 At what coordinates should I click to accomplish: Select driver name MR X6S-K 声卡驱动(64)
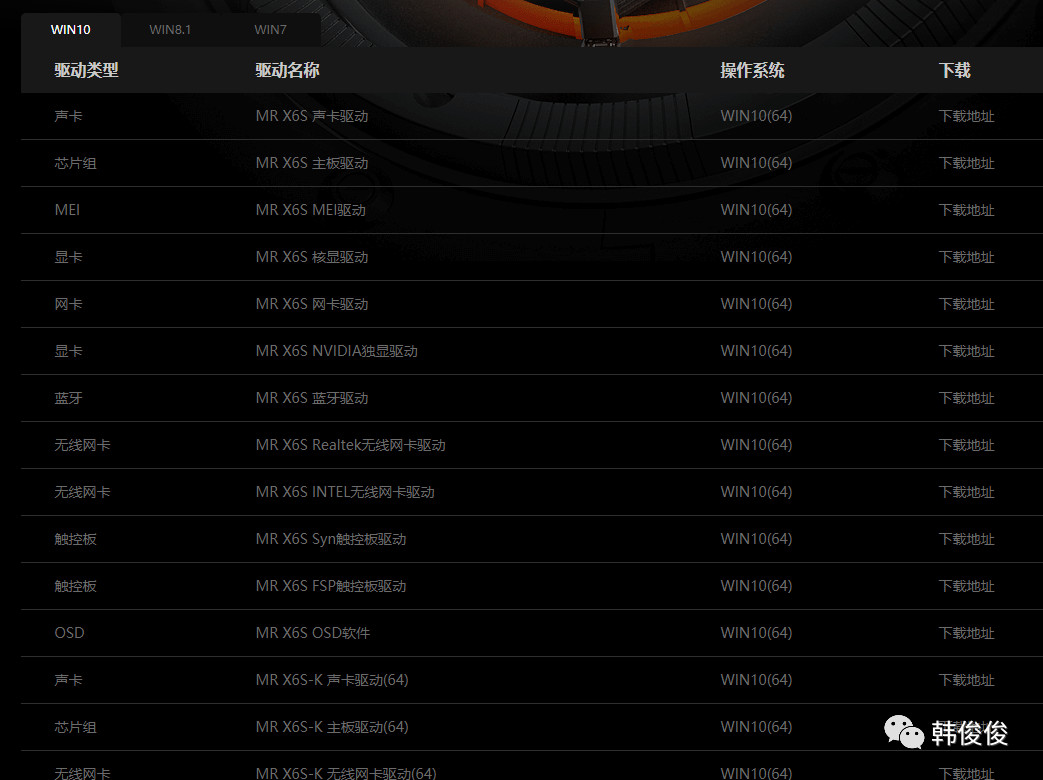[x=332, y=680]
